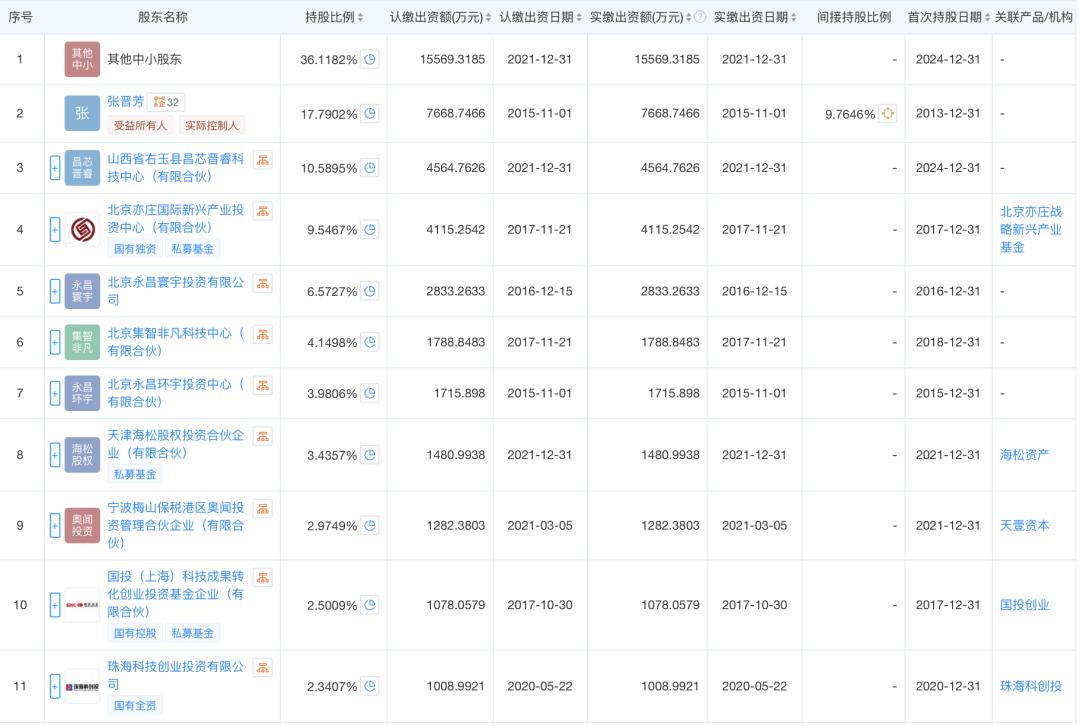Sort by 认缴出资额(万元) column header
Viewport: 1080px width, 726px height.
440,17
